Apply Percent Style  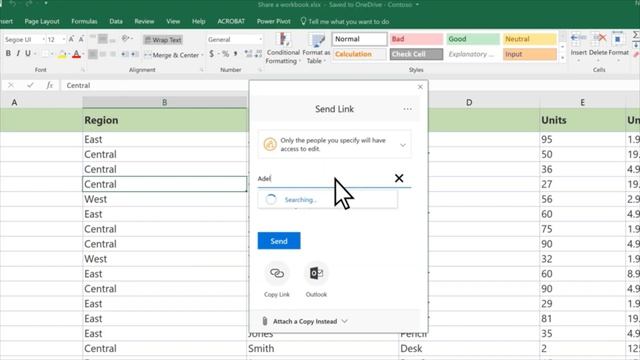tap(225, 54)
